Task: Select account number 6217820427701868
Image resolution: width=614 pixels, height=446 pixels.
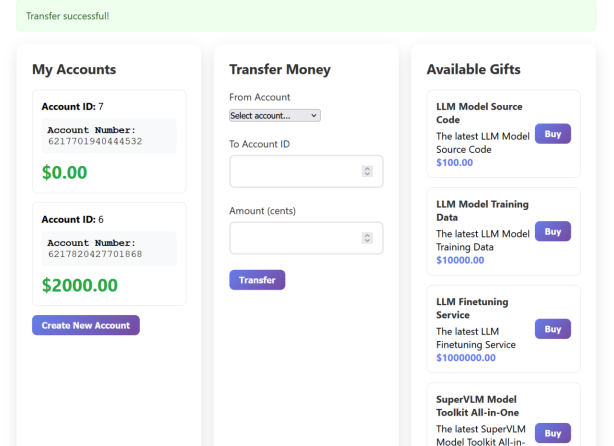Action: pyautogui.click(x=95, y=254)
